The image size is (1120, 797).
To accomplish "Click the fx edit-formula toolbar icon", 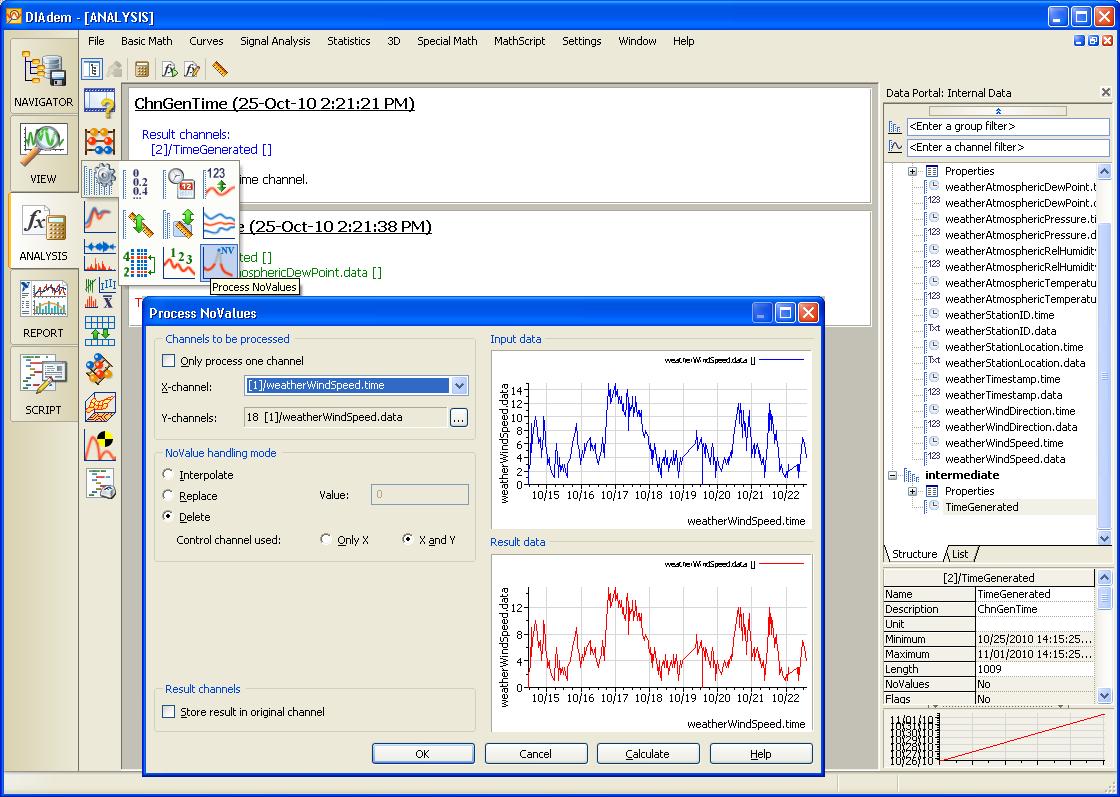I will point(191,69).
